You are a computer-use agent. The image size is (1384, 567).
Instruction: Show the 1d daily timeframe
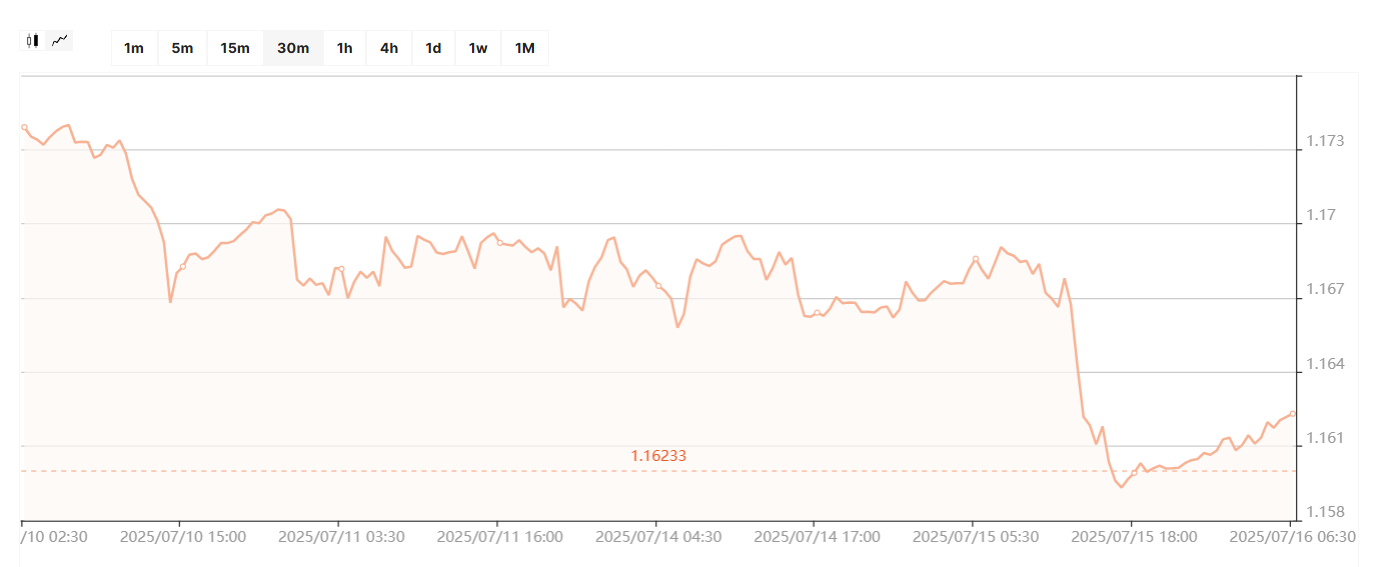tap(433, 48)
